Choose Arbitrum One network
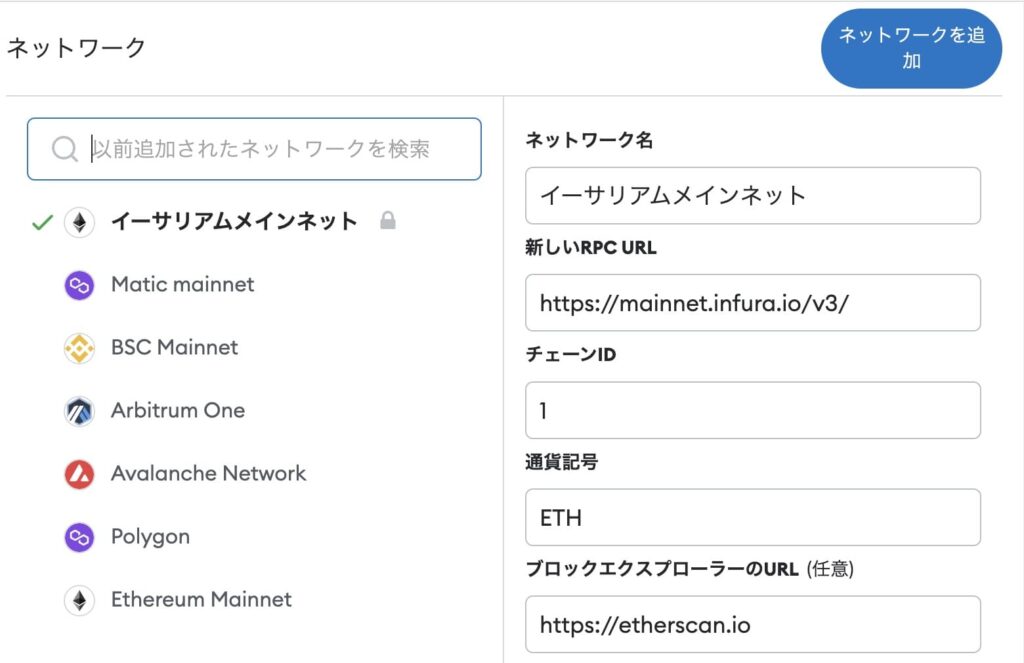Viewport: 1024px width, 663px height. 178,410
